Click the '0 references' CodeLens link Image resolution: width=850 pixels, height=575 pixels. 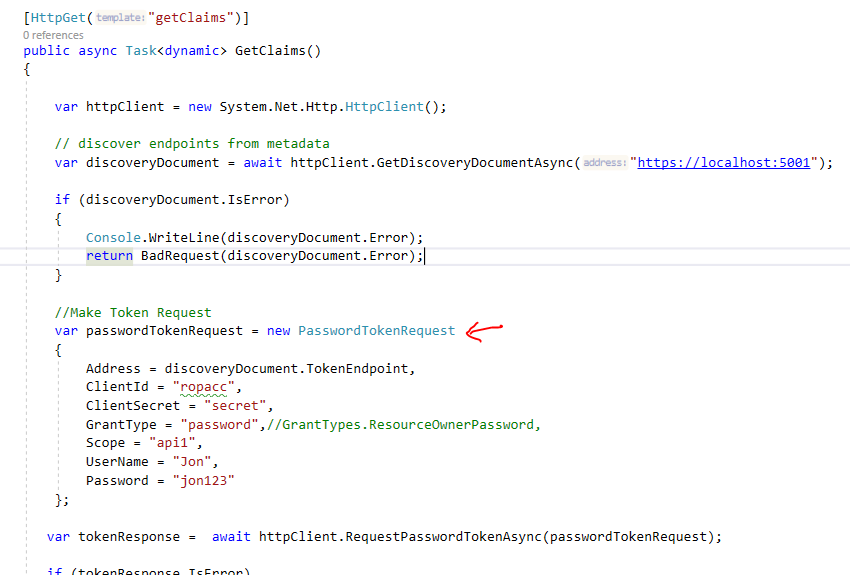pyautogui.click(x=53, y=35)
